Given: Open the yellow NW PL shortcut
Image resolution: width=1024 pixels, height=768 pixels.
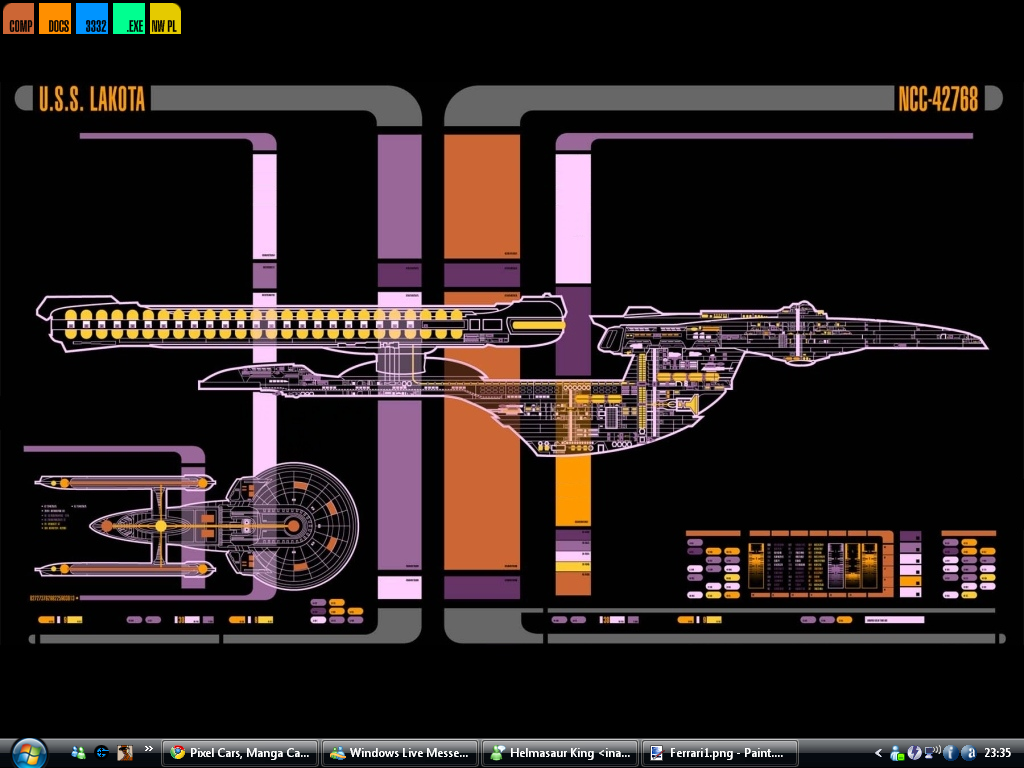Looking at the screenshot, I should pyautogui.click(x=166, y=18).
